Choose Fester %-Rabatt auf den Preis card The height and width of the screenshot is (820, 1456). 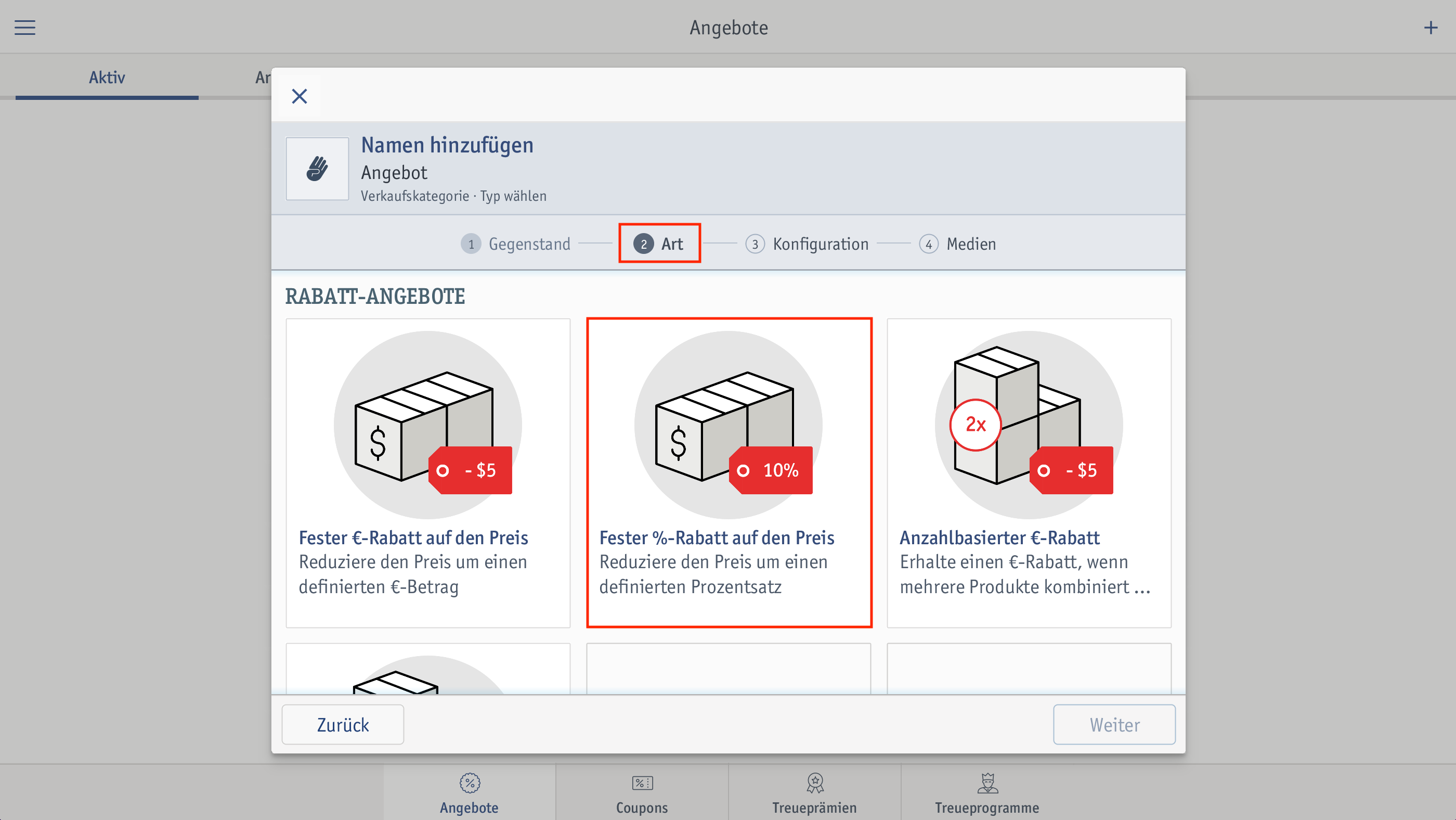729,473
